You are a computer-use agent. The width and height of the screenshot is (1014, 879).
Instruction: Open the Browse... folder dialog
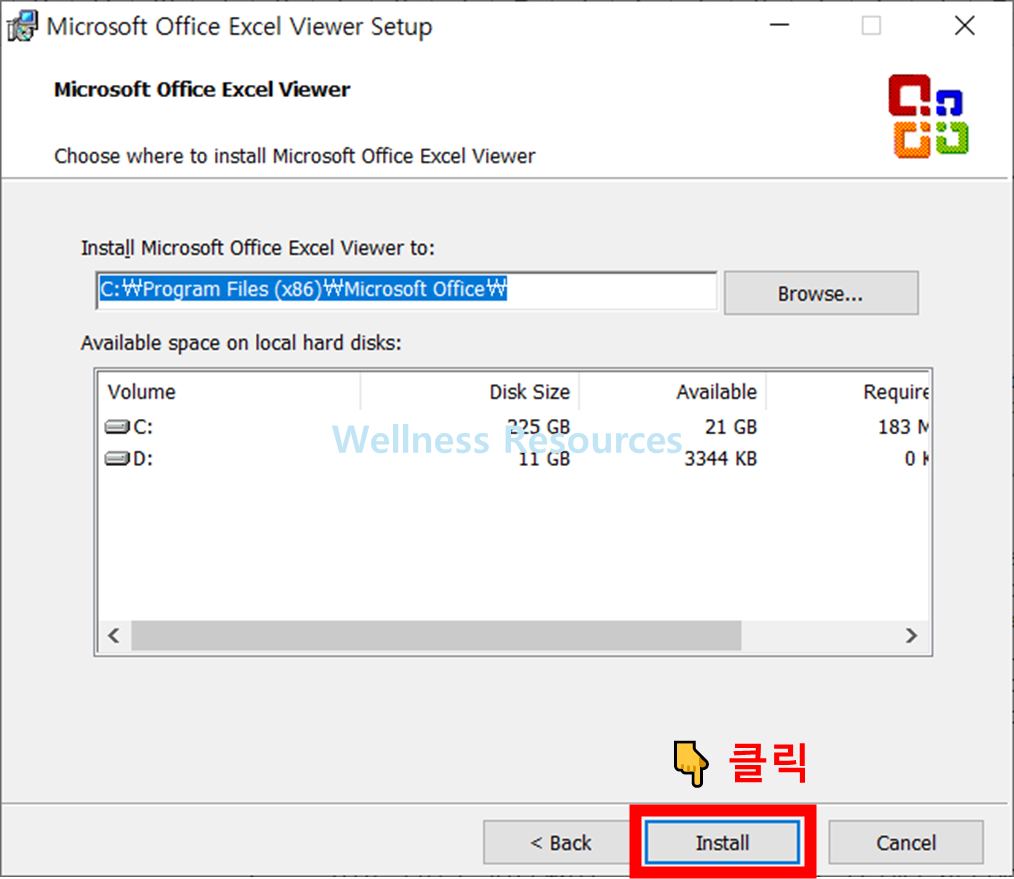[x=821, y=293]
